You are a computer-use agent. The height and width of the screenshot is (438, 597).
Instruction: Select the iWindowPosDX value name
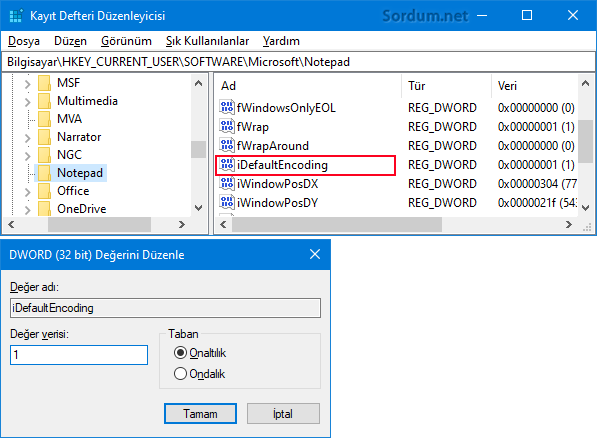pos(278,184)
